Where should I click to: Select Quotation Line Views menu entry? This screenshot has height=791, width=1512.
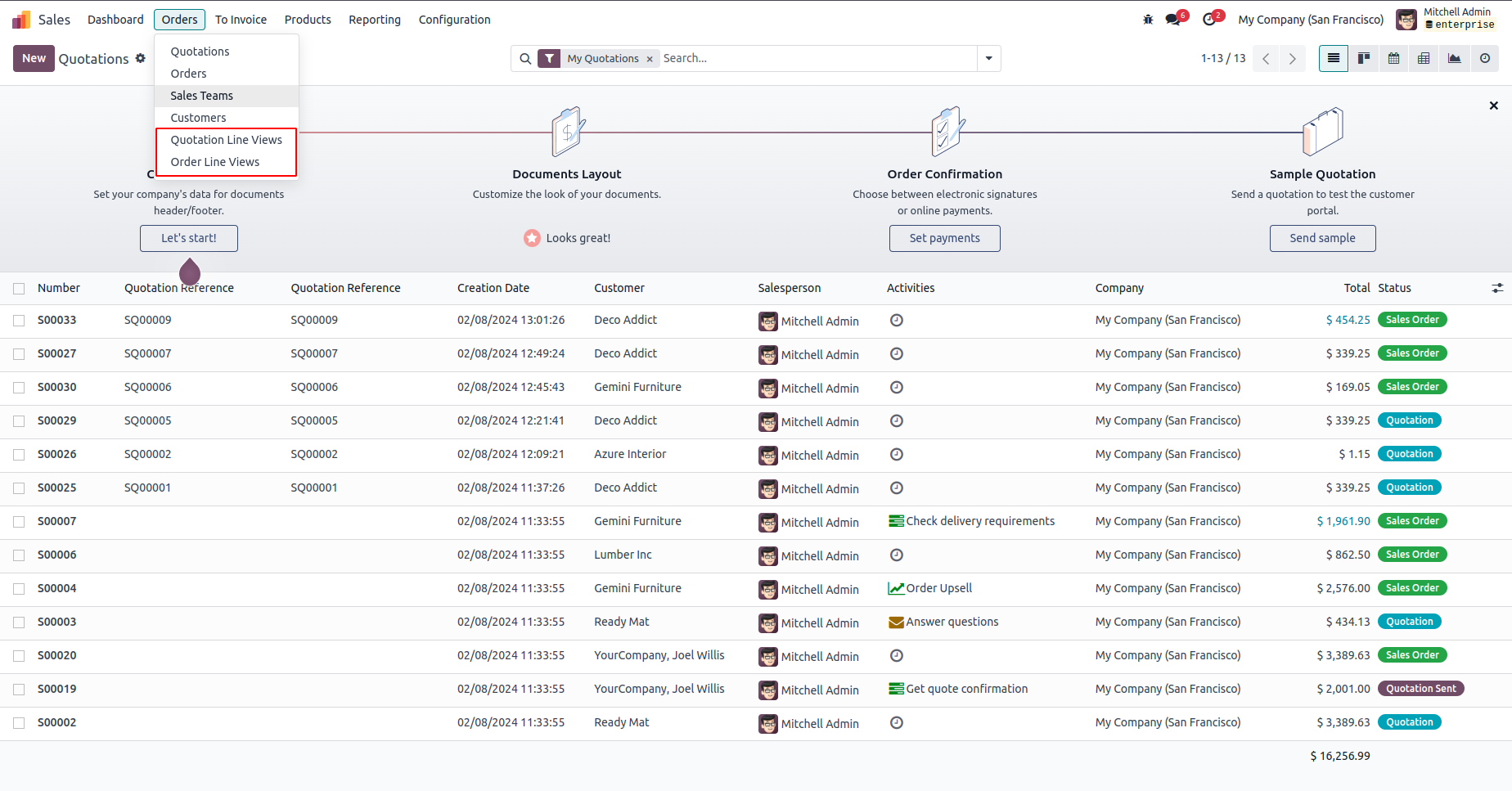pos(227,140)
